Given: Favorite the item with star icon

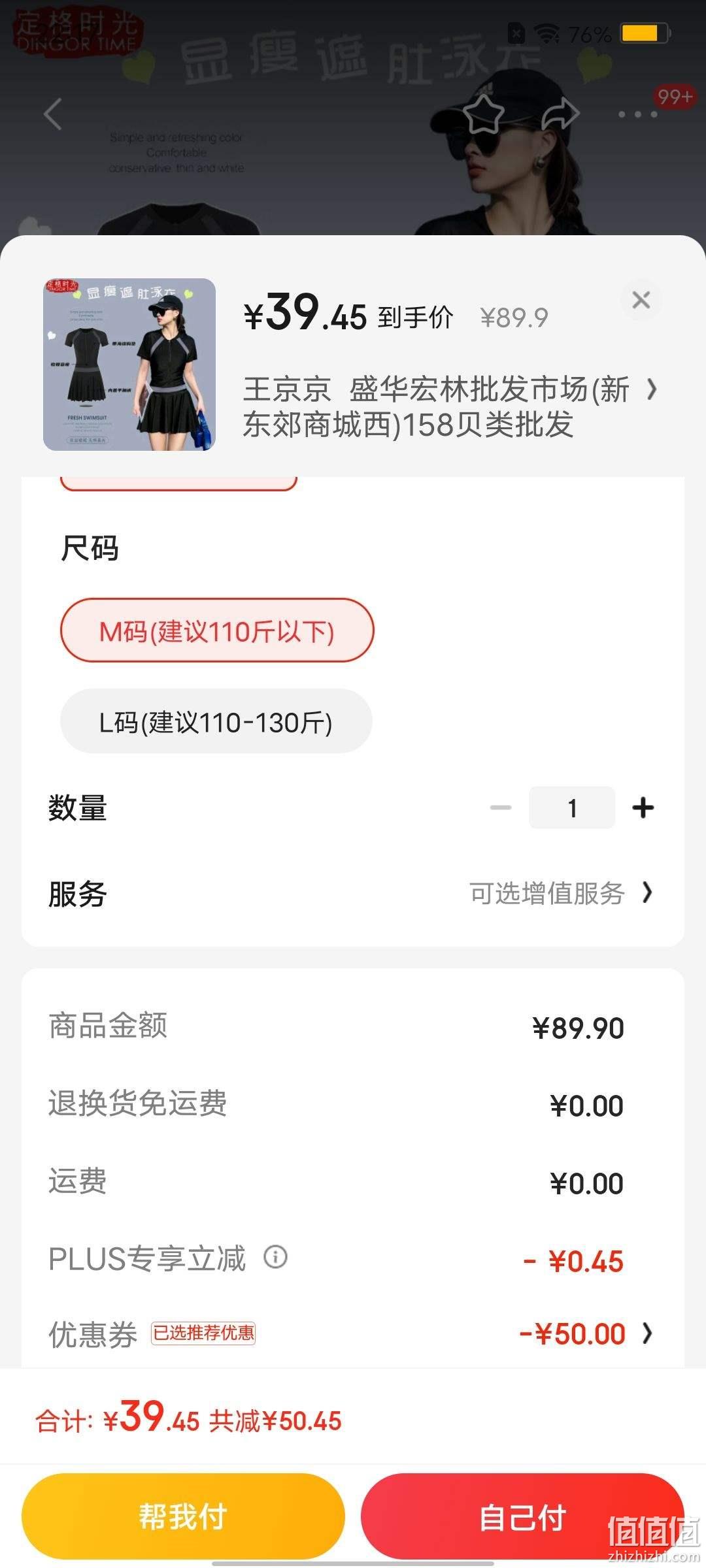Looking at the screenshot, I should pos(484,114).
